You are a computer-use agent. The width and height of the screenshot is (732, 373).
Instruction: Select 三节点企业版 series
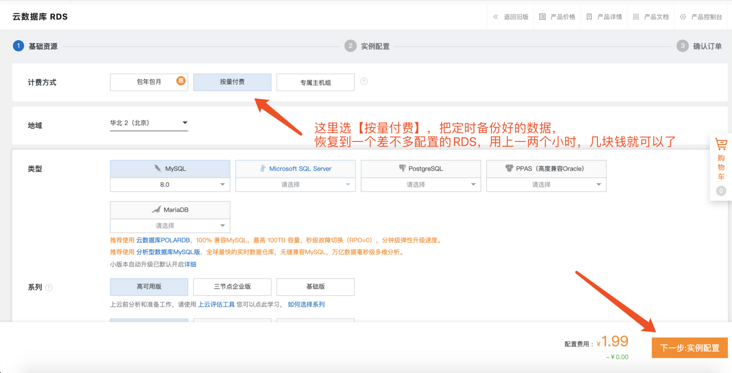click(232, 287)
